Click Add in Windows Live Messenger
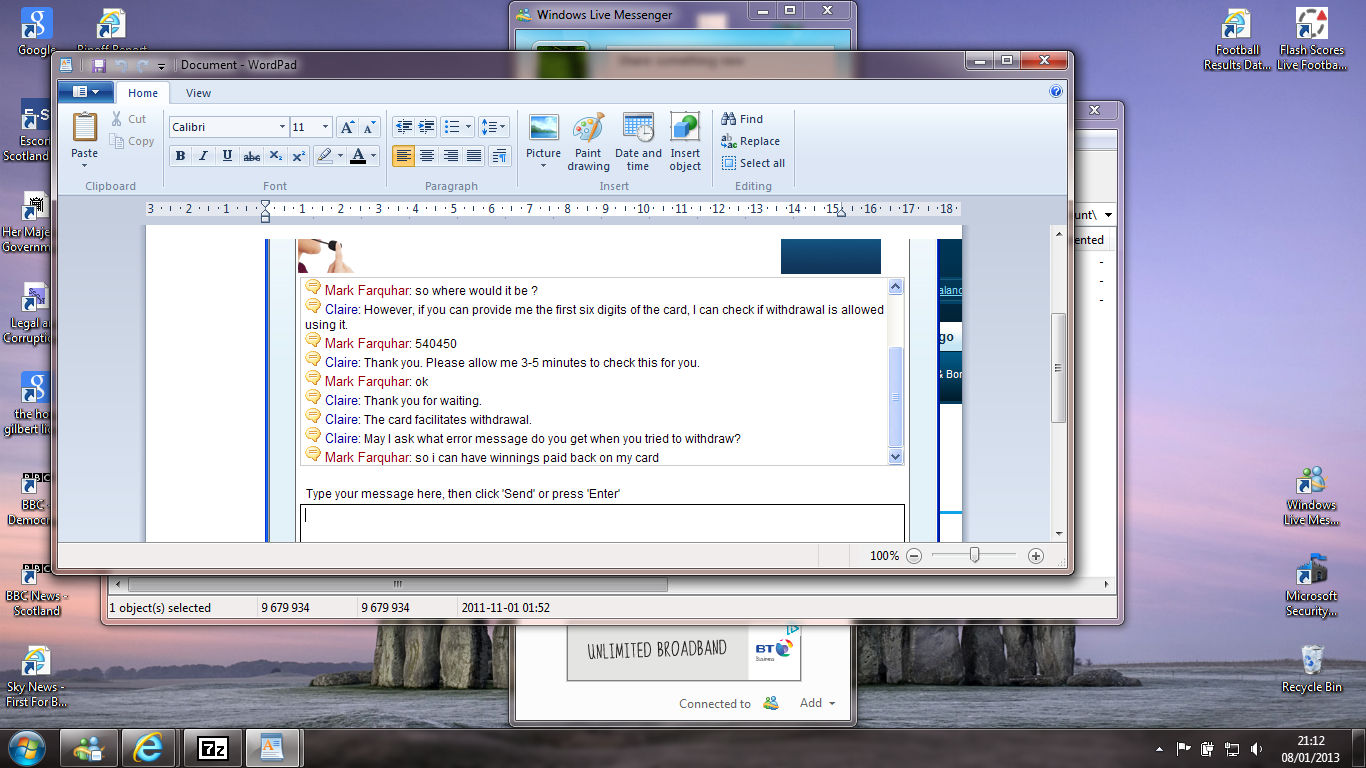This screenshot has width=1366, height=768. click(817, 703)
